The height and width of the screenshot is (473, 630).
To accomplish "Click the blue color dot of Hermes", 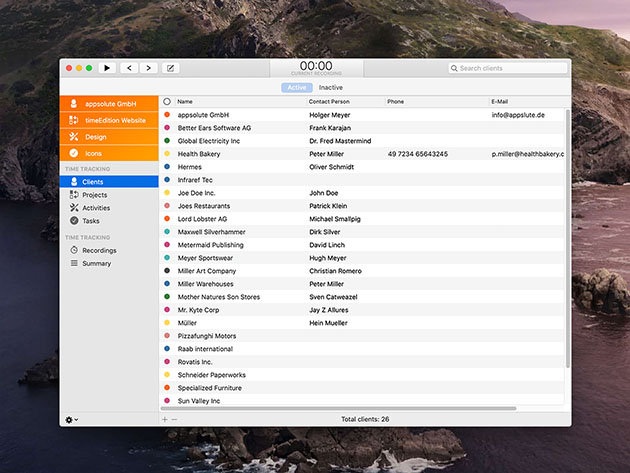I will [167, 167].
